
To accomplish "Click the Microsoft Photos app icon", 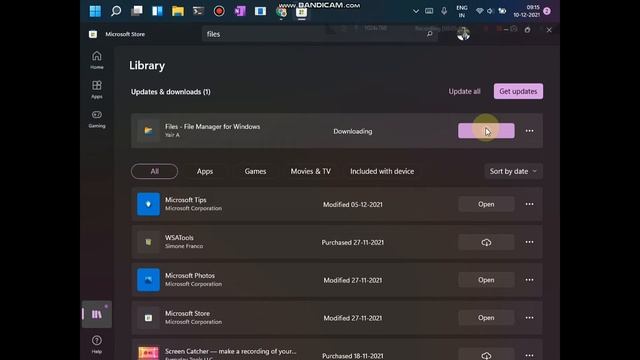I will (148, 280).
